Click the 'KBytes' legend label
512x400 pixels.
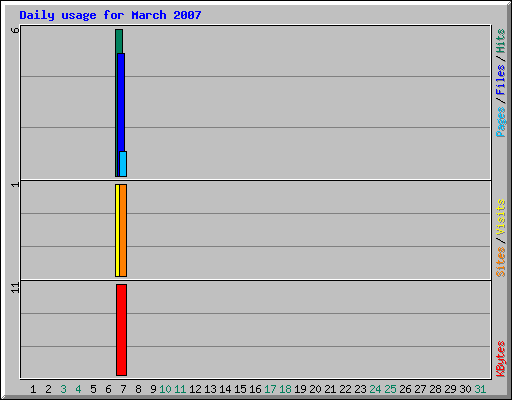point(500,359)
